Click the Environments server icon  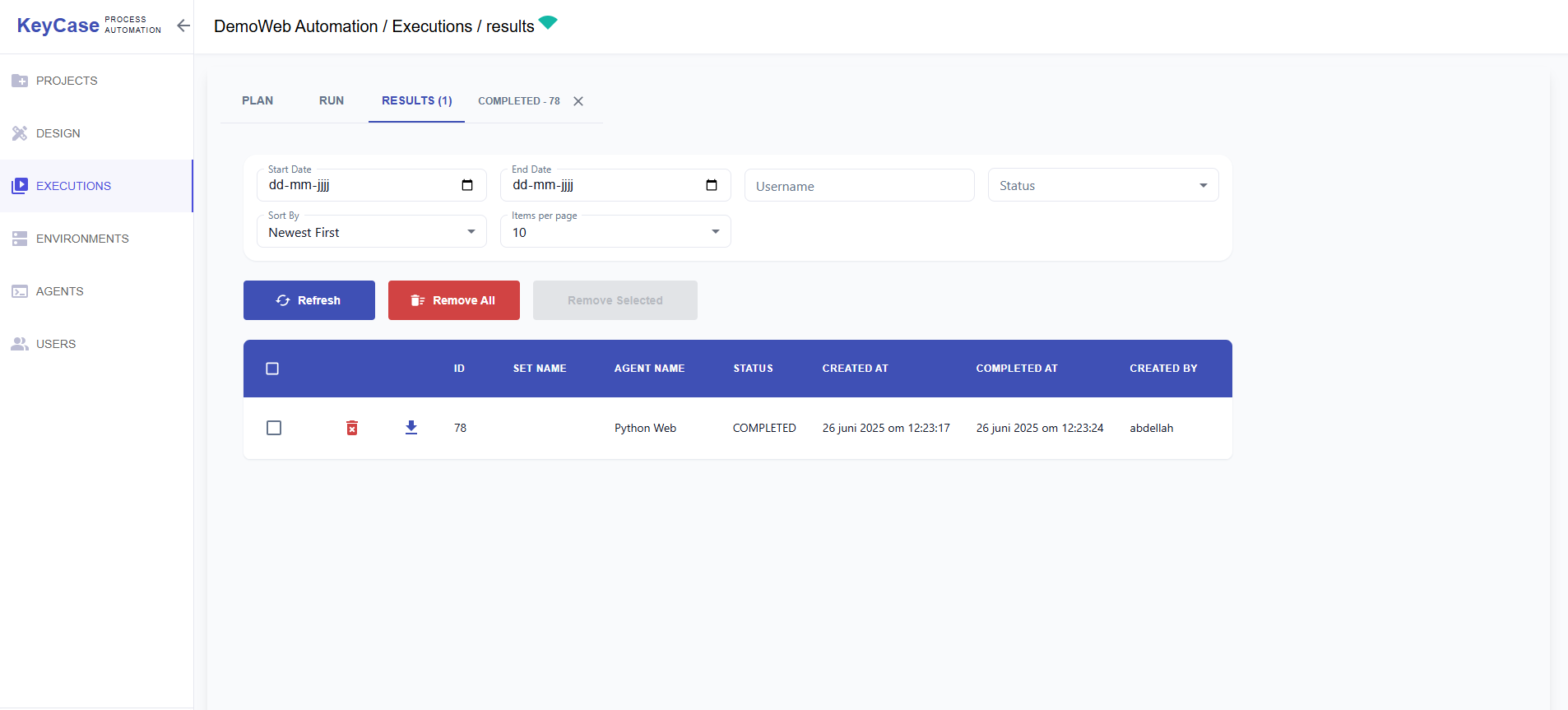pyautogui.click(x=20, y=239)
